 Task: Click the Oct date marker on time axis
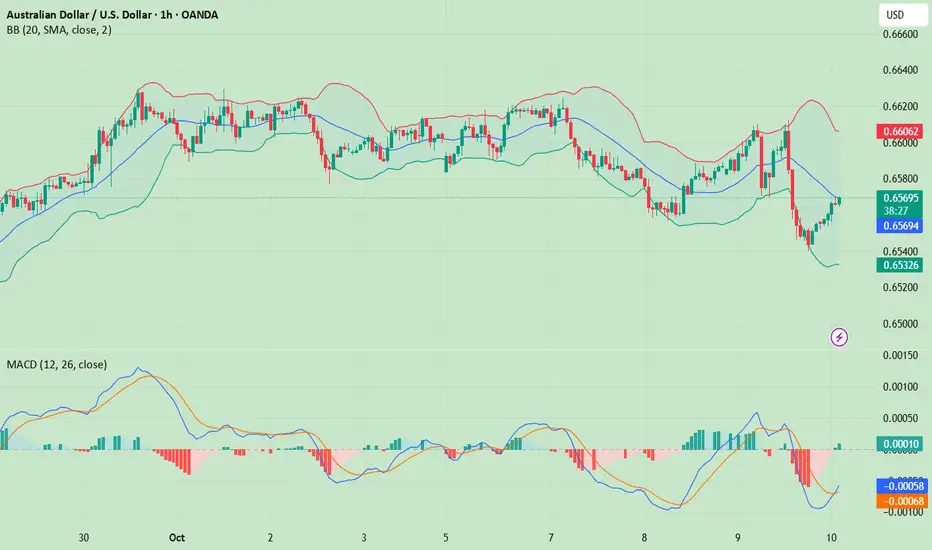pos(177,538)
